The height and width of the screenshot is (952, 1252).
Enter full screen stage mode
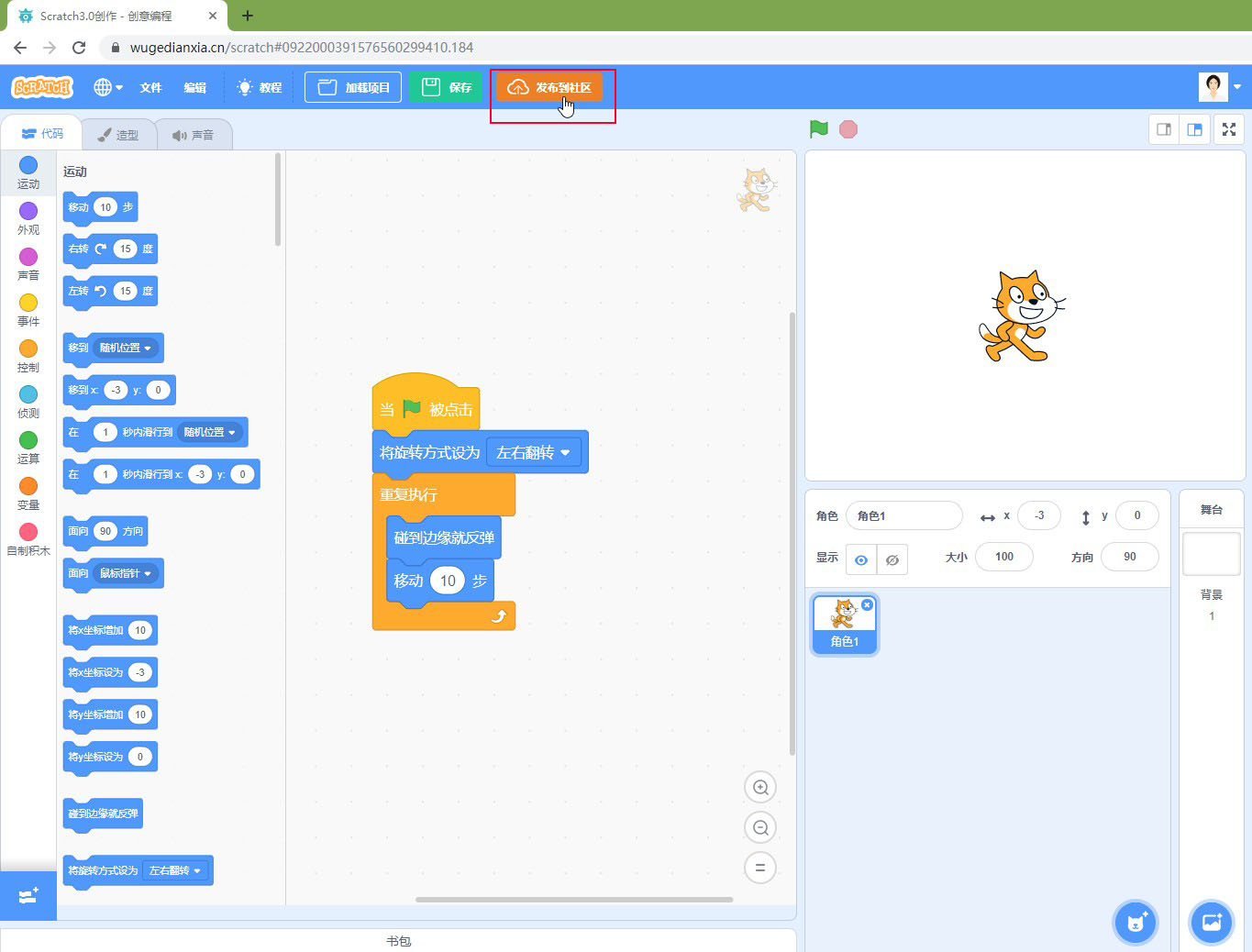(x=1229, y=129)
